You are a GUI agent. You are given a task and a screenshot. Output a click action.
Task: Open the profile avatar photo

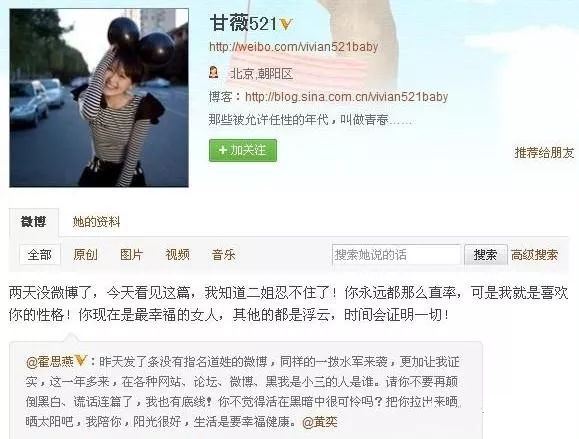point(99,97)
